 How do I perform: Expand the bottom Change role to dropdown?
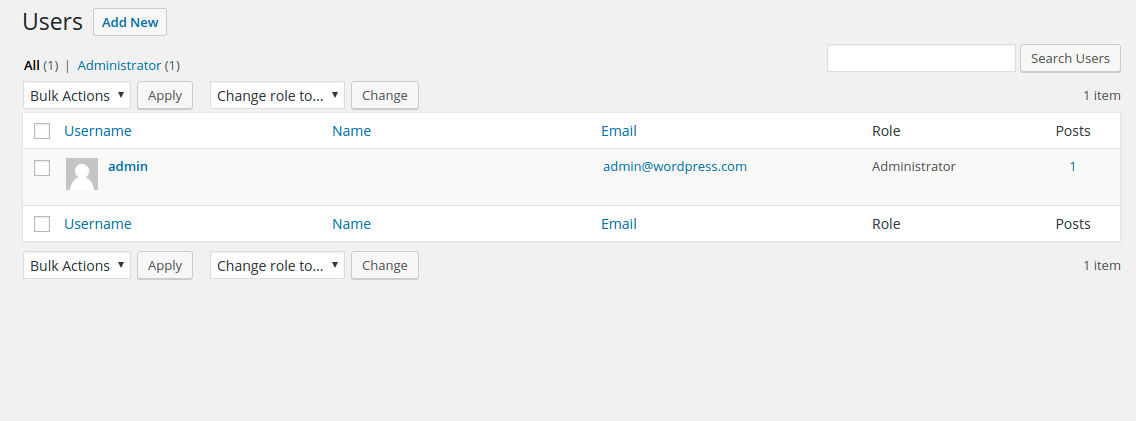tap(277, 266)
